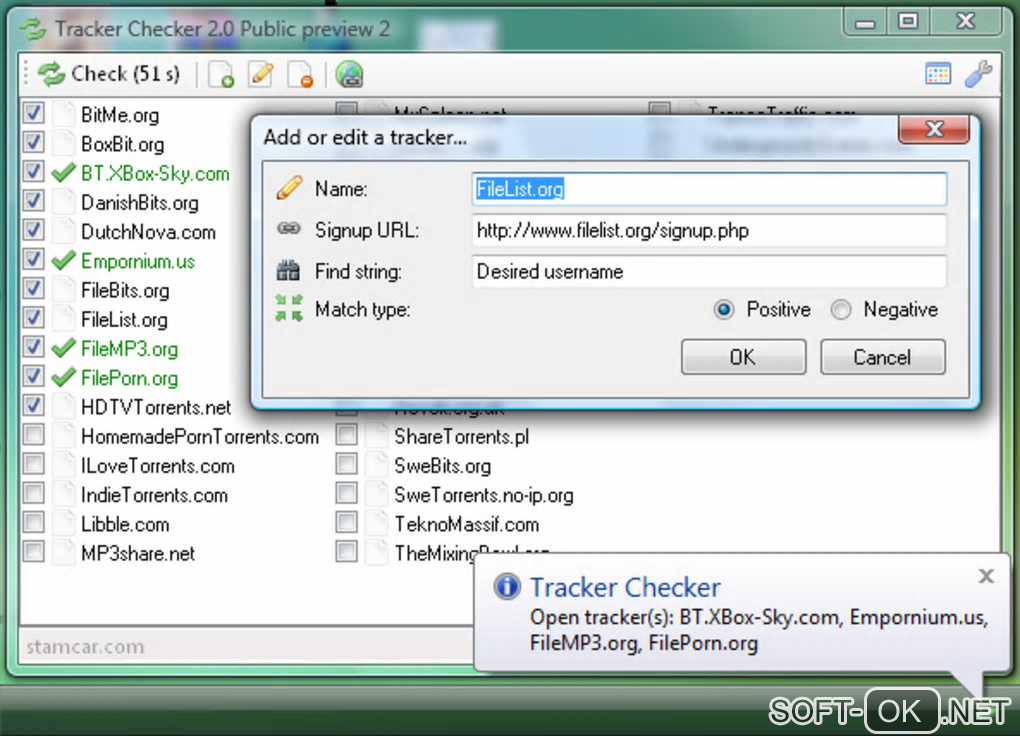Click the page icon beside MP3share.net
This screenshot has width=1020, height=736.
tap(64, 553)
